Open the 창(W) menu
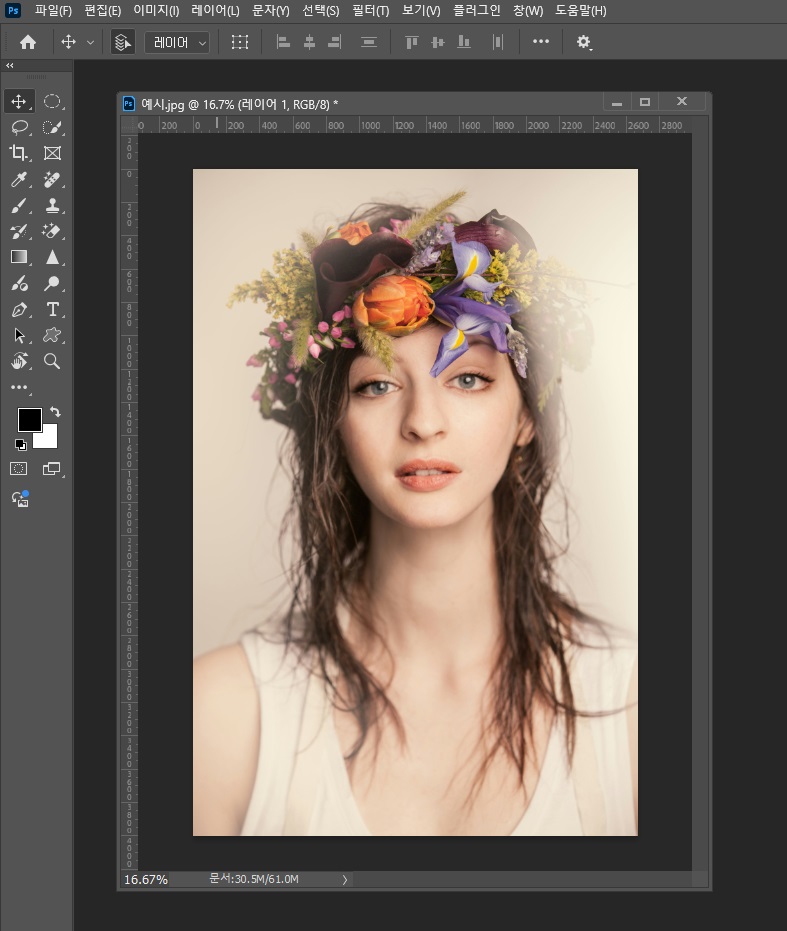 [x=528, y=11]
